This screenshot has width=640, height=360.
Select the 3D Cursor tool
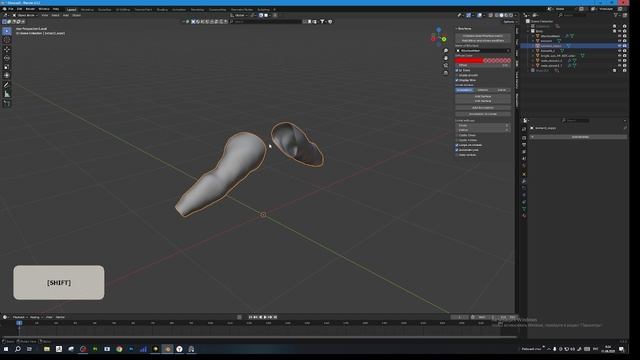coord(7,40)
